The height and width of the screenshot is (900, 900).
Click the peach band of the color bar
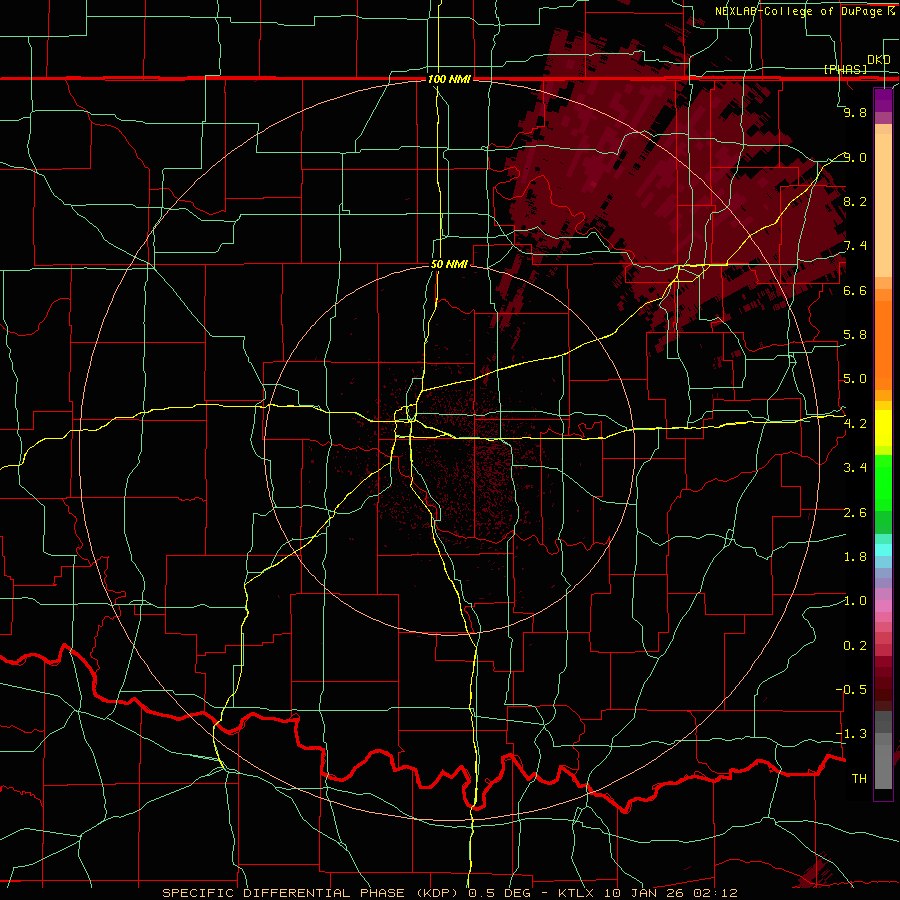pyautogui.click(x=883, y=205)
